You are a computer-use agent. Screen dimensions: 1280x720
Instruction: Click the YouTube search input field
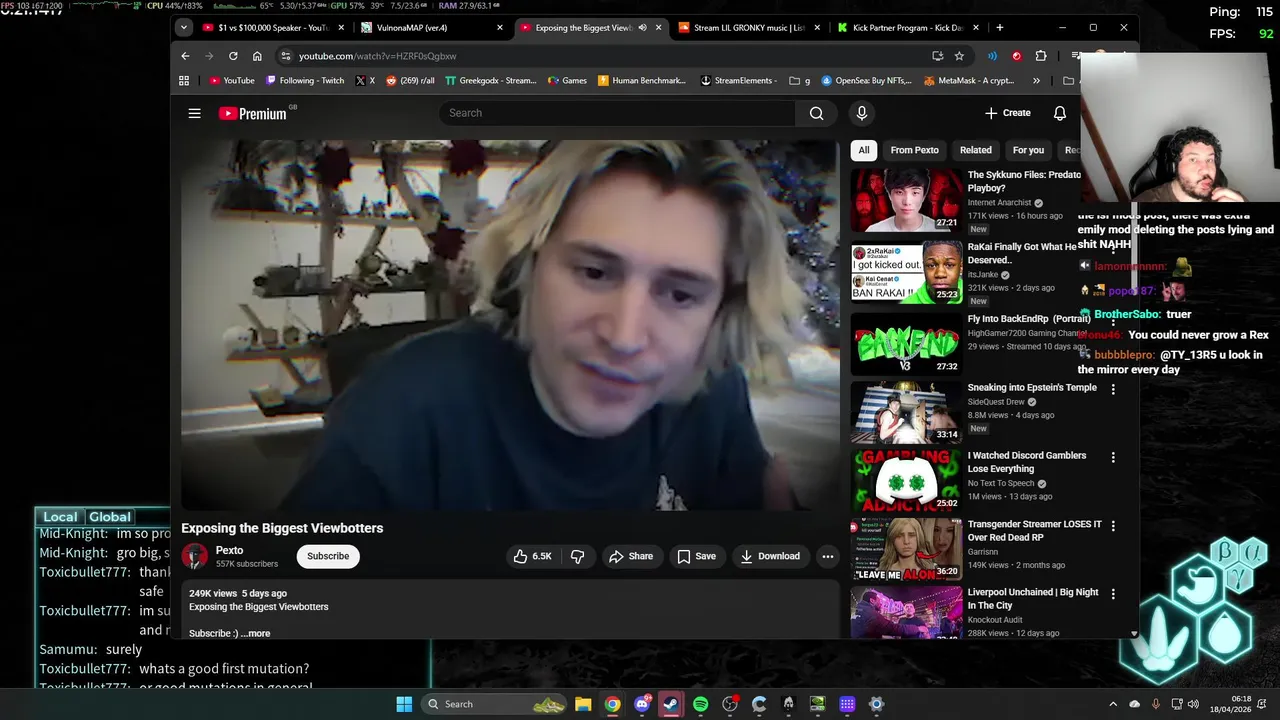point(617,113)
